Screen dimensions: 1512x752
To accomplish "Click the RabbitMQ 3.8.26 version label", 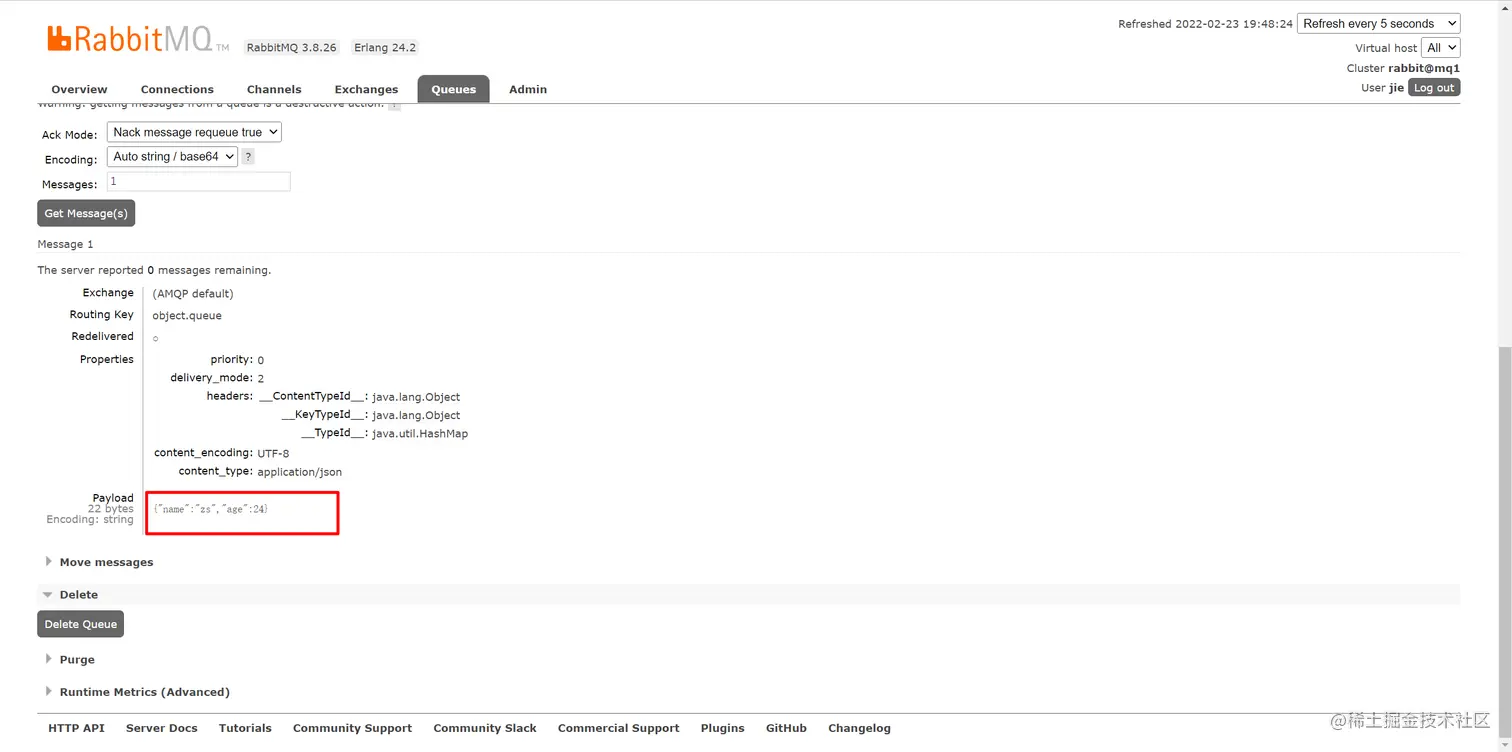I will point(292,47).
